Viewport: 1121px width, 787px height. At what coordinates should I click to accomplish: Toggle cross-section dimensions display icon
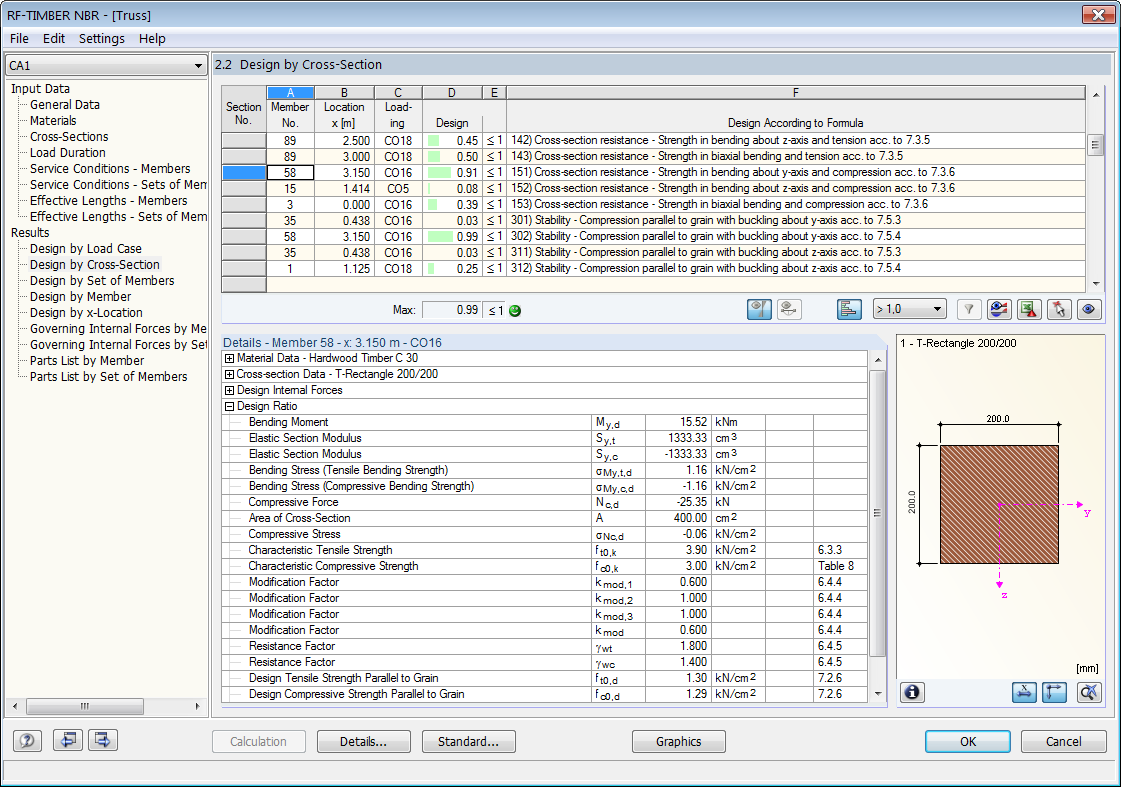pos(1024,692)
